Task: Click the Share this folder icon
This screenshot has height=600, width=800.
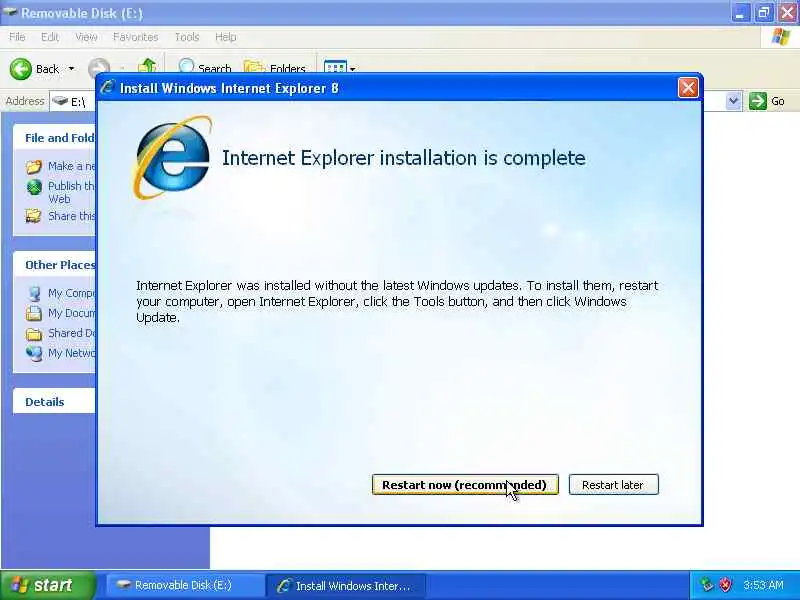Action: (34, 216)
